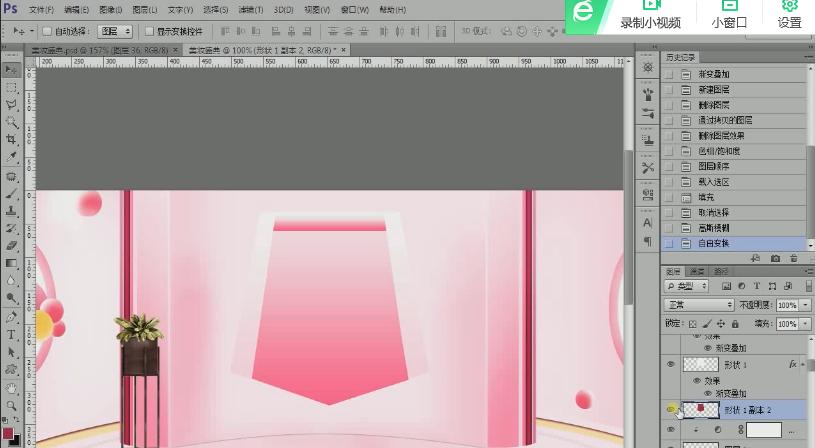This screenshot has height=448, width=815.
Task: Select the Gradient tool
Action: pos(11,263)
